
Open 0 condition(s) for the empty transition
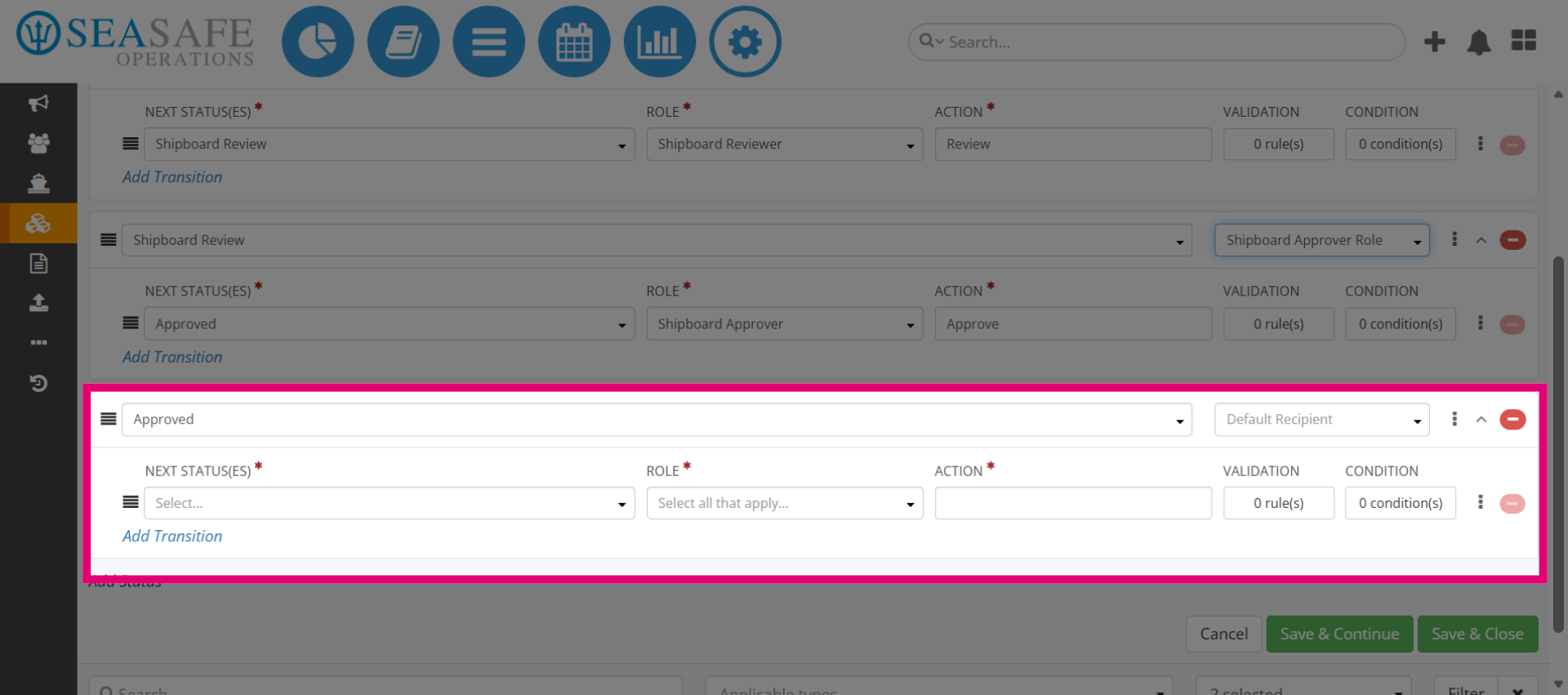(1401, 503)
